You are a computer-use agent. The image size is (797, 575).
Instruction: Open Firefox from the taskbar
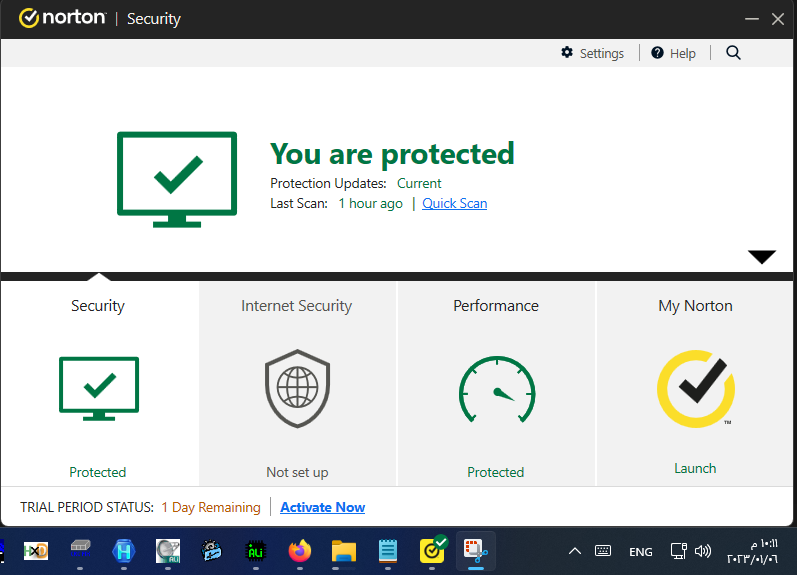[x=299, y=551]
